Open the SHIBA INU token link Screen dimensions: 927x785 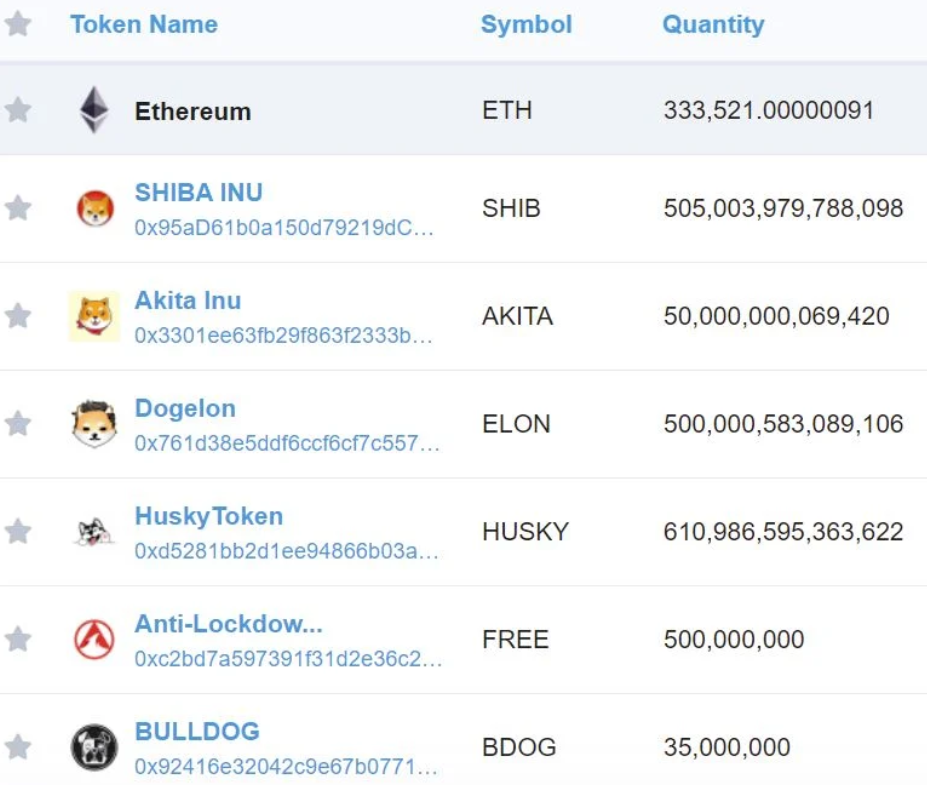pos(199,192)
